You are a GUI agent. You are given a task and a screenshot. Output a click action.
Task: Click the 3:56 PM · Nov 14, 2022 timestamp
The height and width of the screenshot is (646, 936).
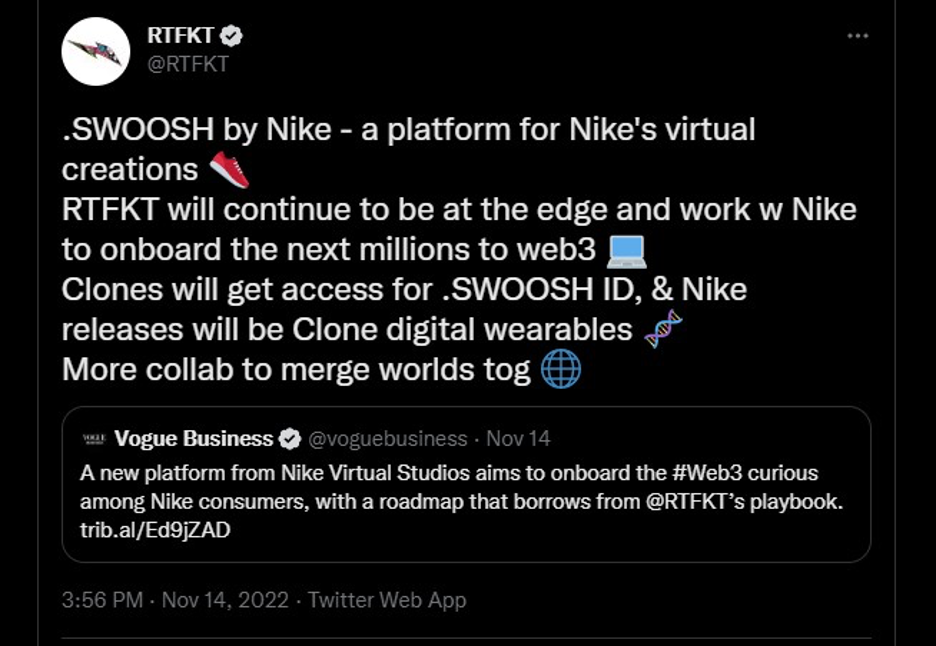click(174, 600)
